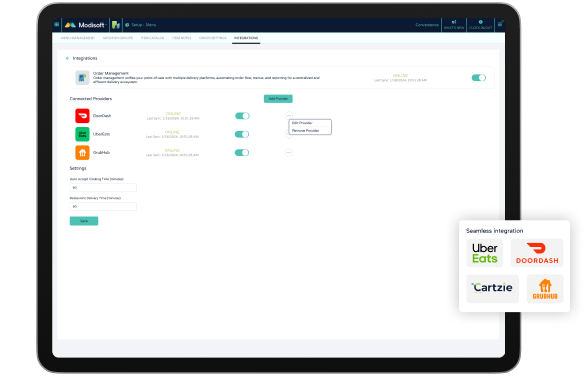
Task: Toggle the GrubHub provider switch
Action: point(242,153)
